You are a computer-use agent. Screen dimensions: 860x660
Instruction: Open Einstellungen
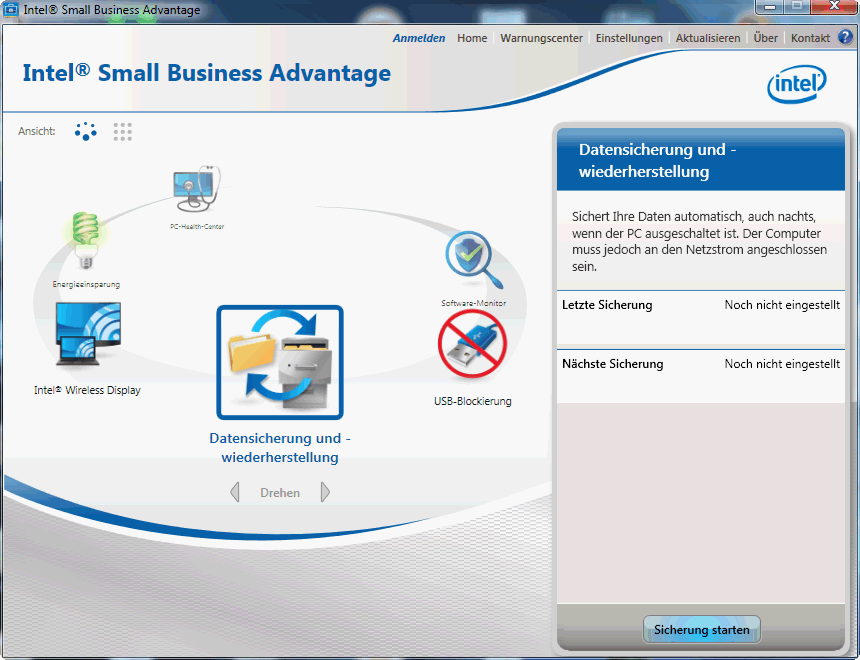[x=629, y=38]
